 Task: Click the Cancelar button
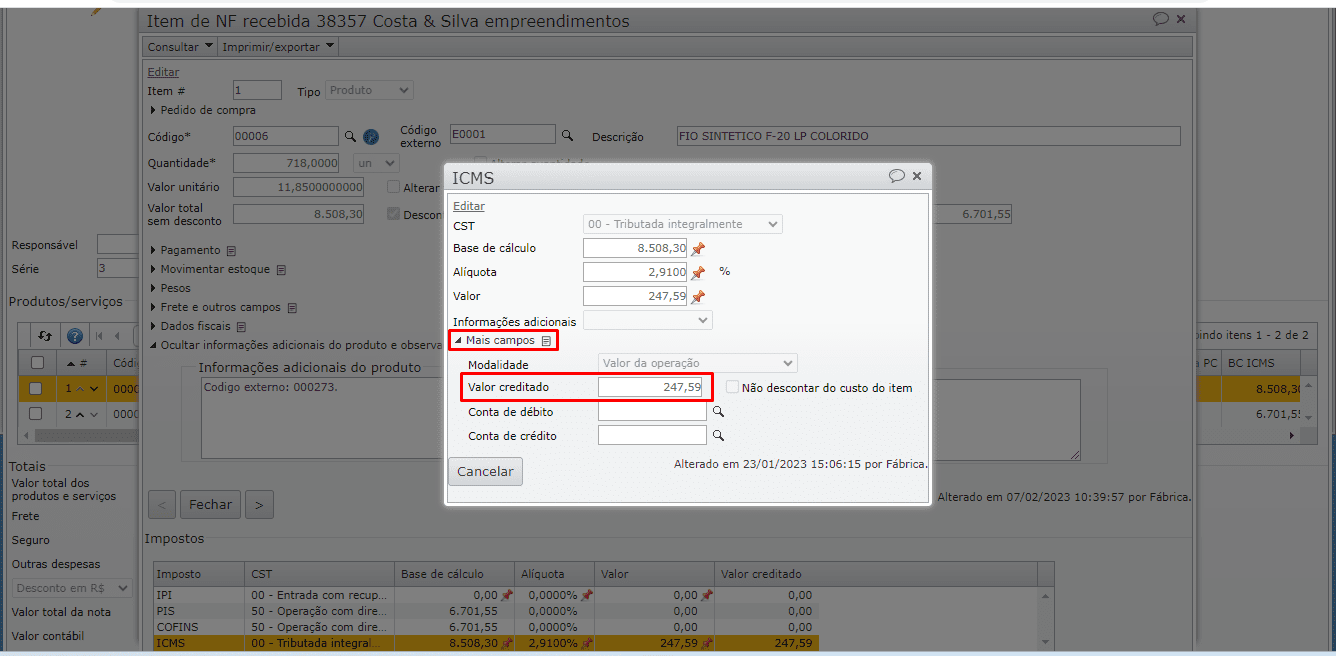(485, 472)
